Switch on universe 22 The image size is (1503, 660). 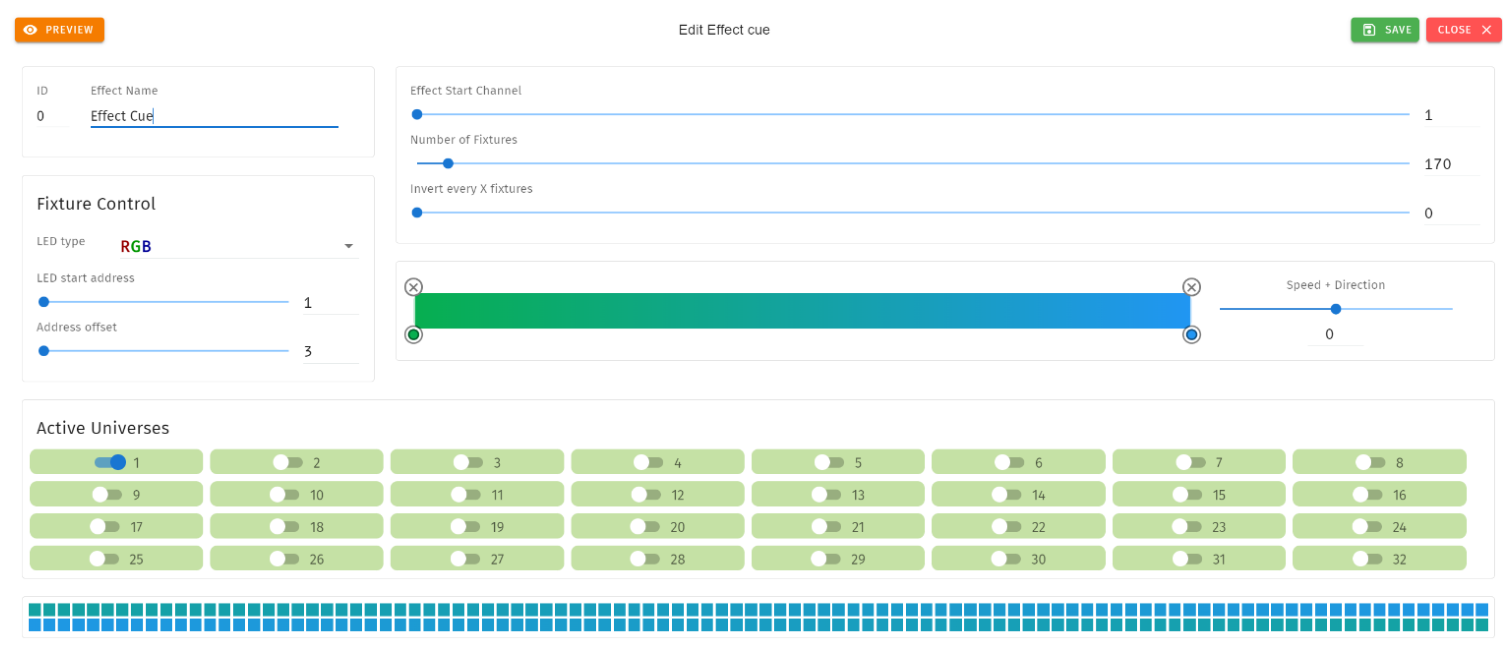tap(1006, 526)
